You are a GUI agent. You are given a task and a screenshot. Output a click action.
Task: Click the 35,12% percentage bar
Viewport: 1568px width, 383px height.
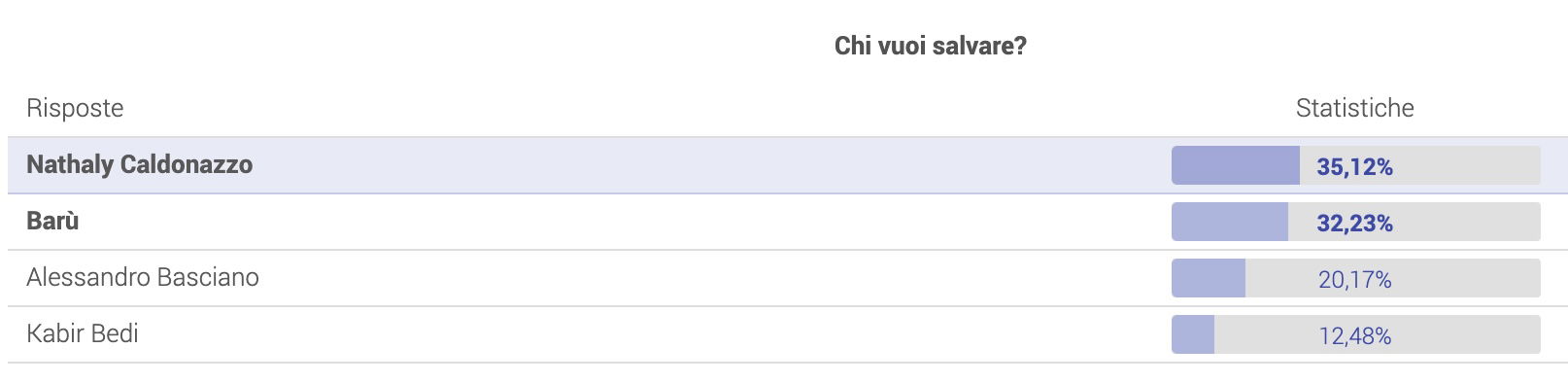[1356, 165]
